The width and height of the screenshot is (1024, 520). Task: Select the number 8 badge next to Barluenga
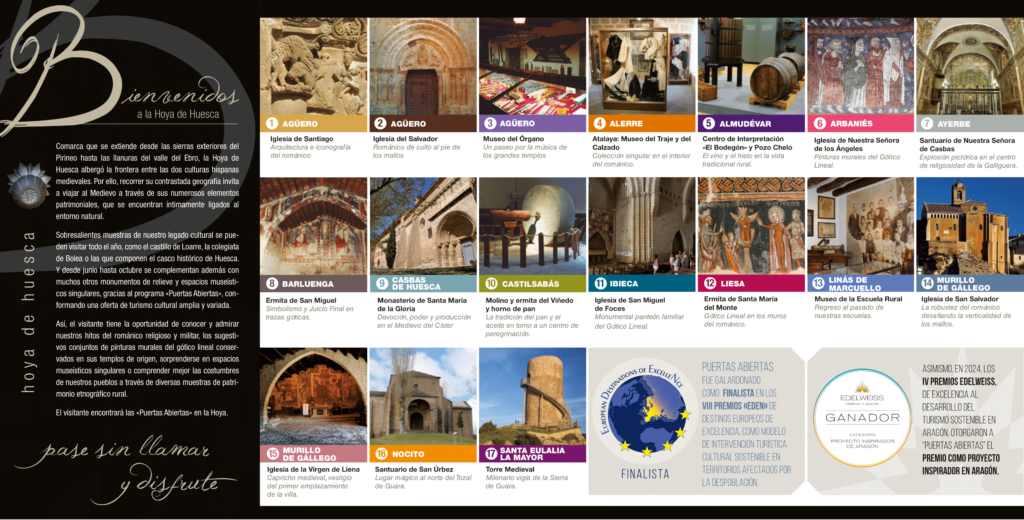272,284
